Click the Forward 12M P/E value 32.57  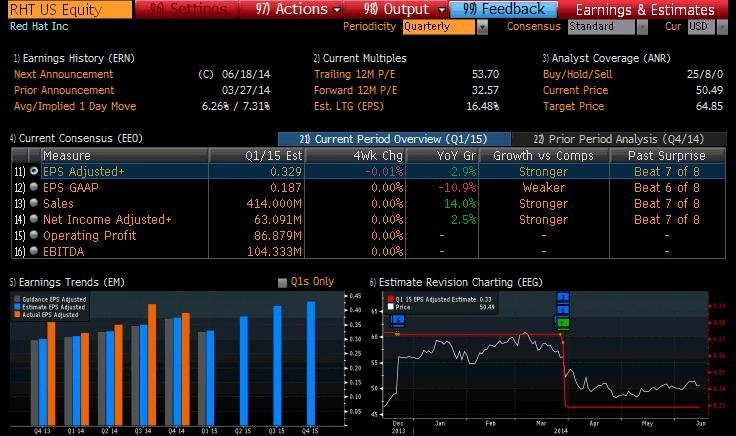[485, 90]
